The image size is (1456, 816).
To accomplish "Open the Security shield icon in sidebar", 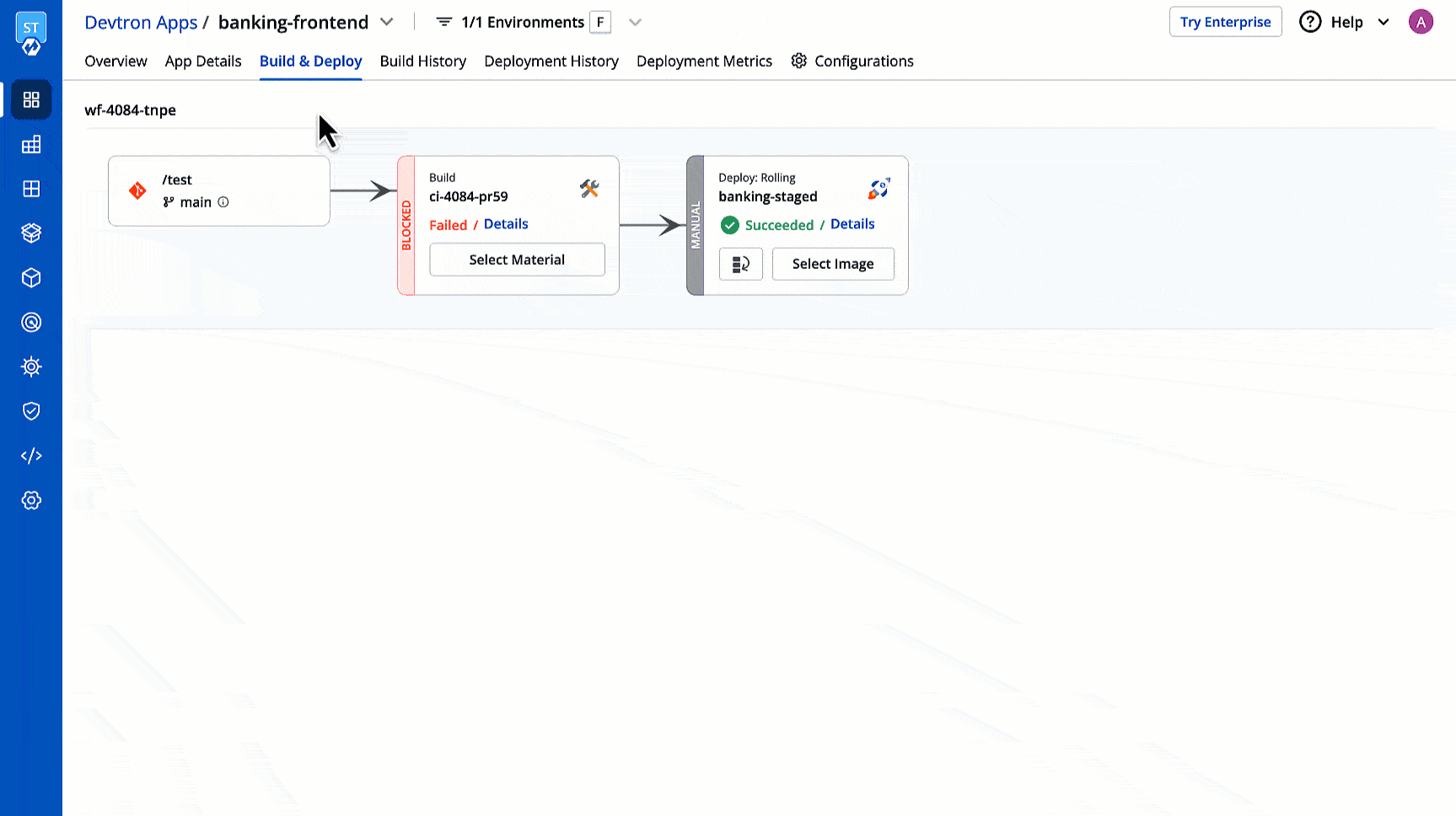I will [31, 411].
